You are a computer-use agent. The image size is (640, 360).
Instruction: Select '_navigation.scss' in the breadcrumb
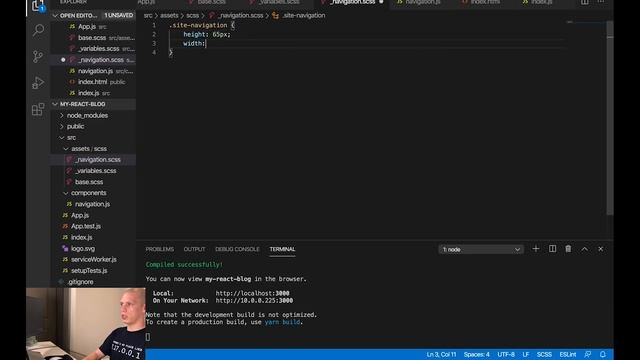pyautogui.click(x=240, y=16)
